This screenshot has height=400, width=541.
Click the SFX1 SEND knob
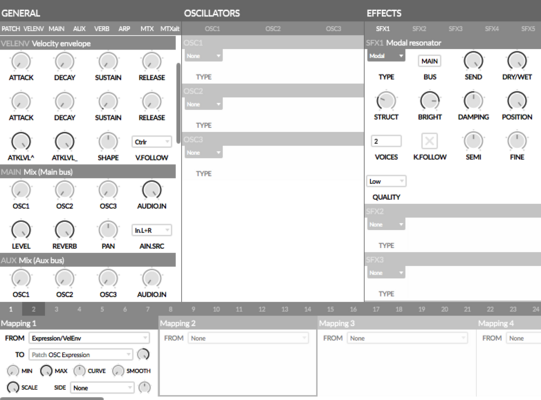click(473, 61)
